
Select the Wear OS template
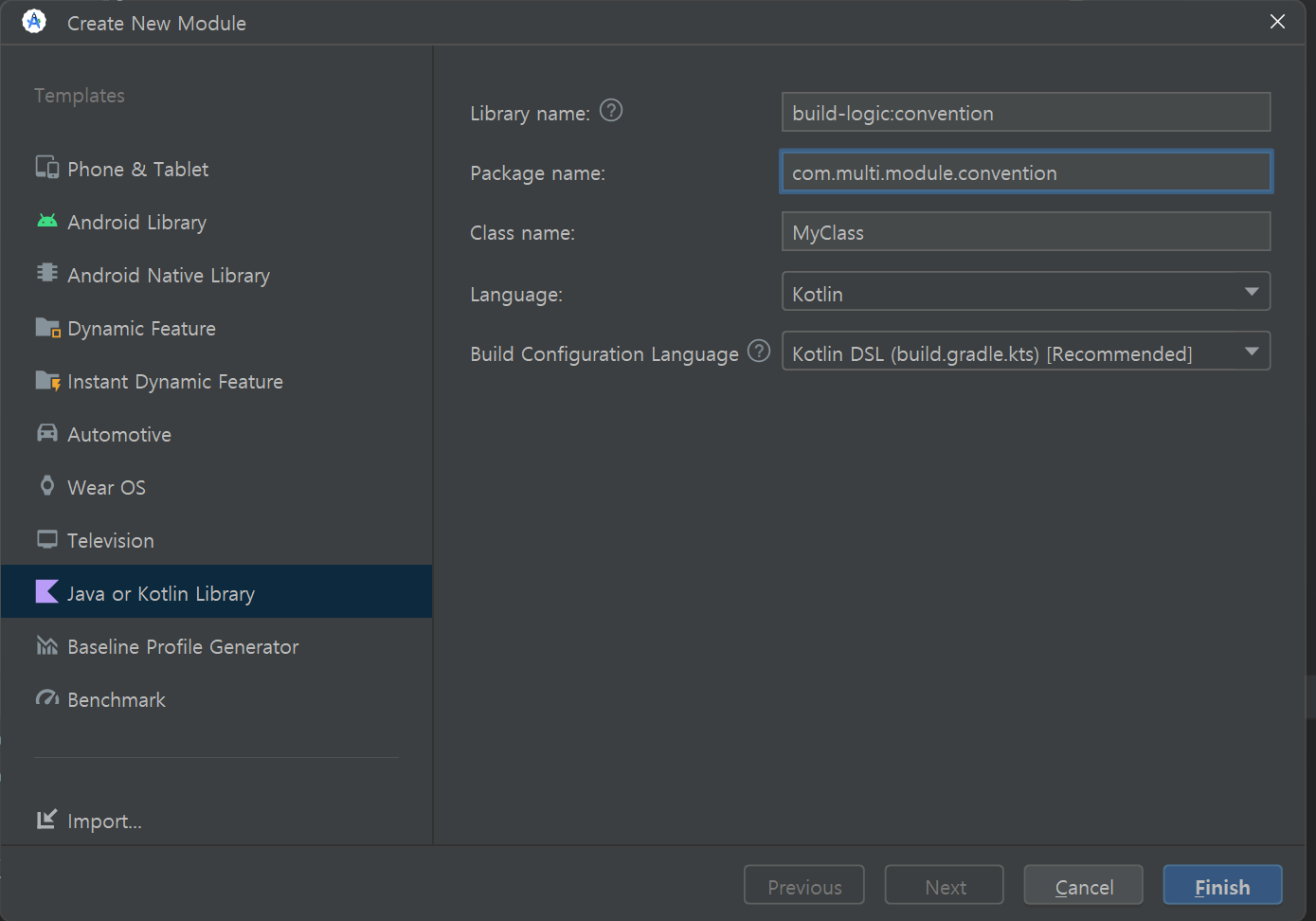[x=217, y=487]
